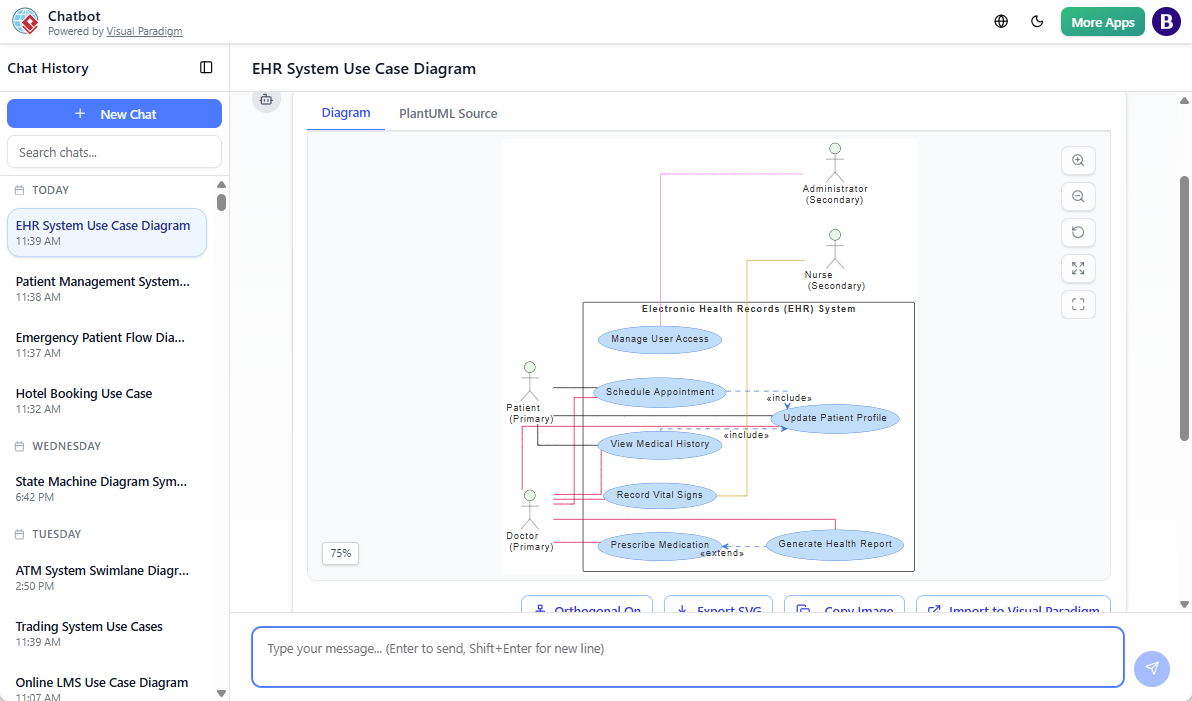Open the B user profile avatar
The image size is (1192, 701).
coord(1166,21)
